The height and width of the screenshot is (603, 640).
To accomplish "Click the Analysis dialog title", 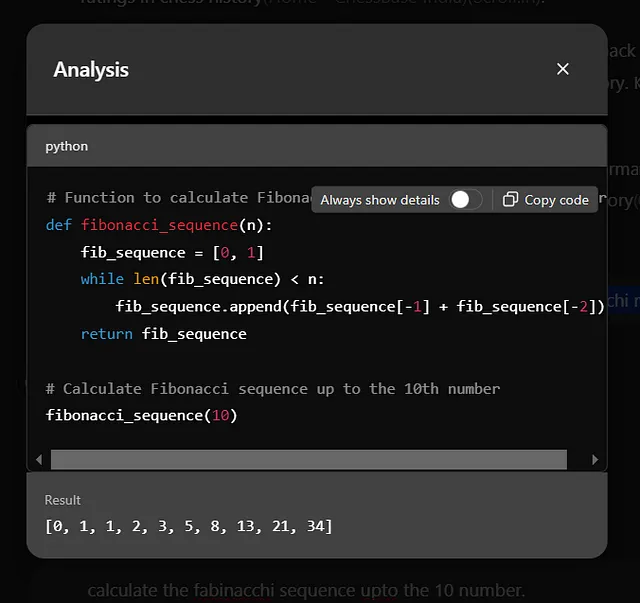I will (91, 70).
